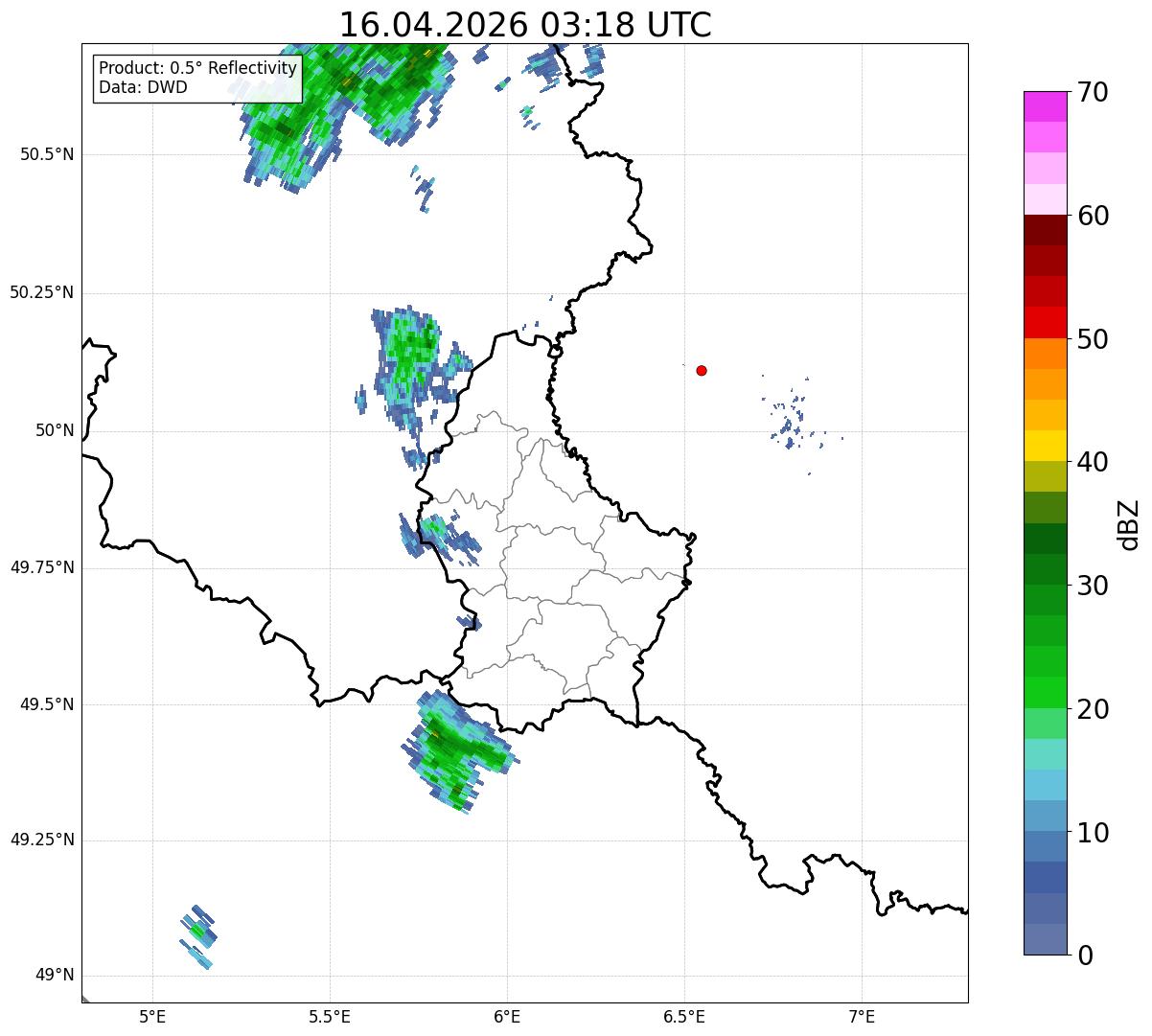Click the red radar site marker dot
1152x1036 pixels.
[x=702, y=370]
